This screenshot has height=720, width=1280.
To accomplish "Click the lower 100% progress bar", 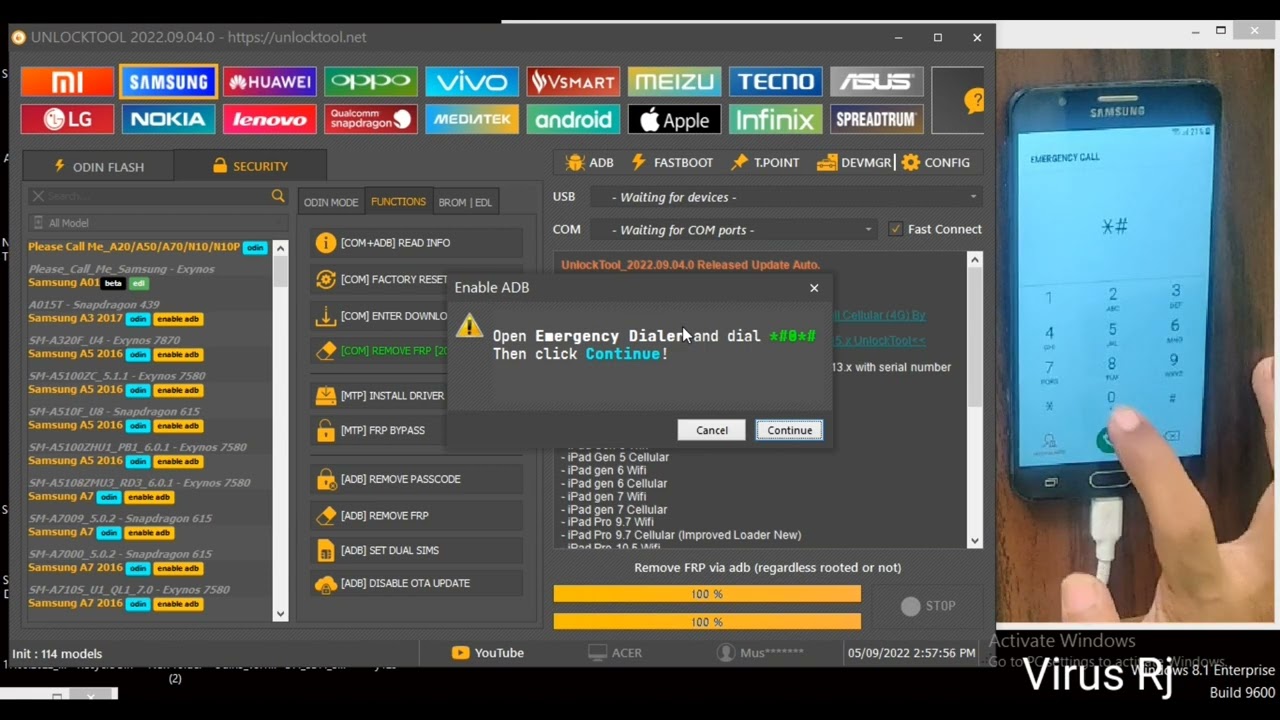I will tap(707, 622).
